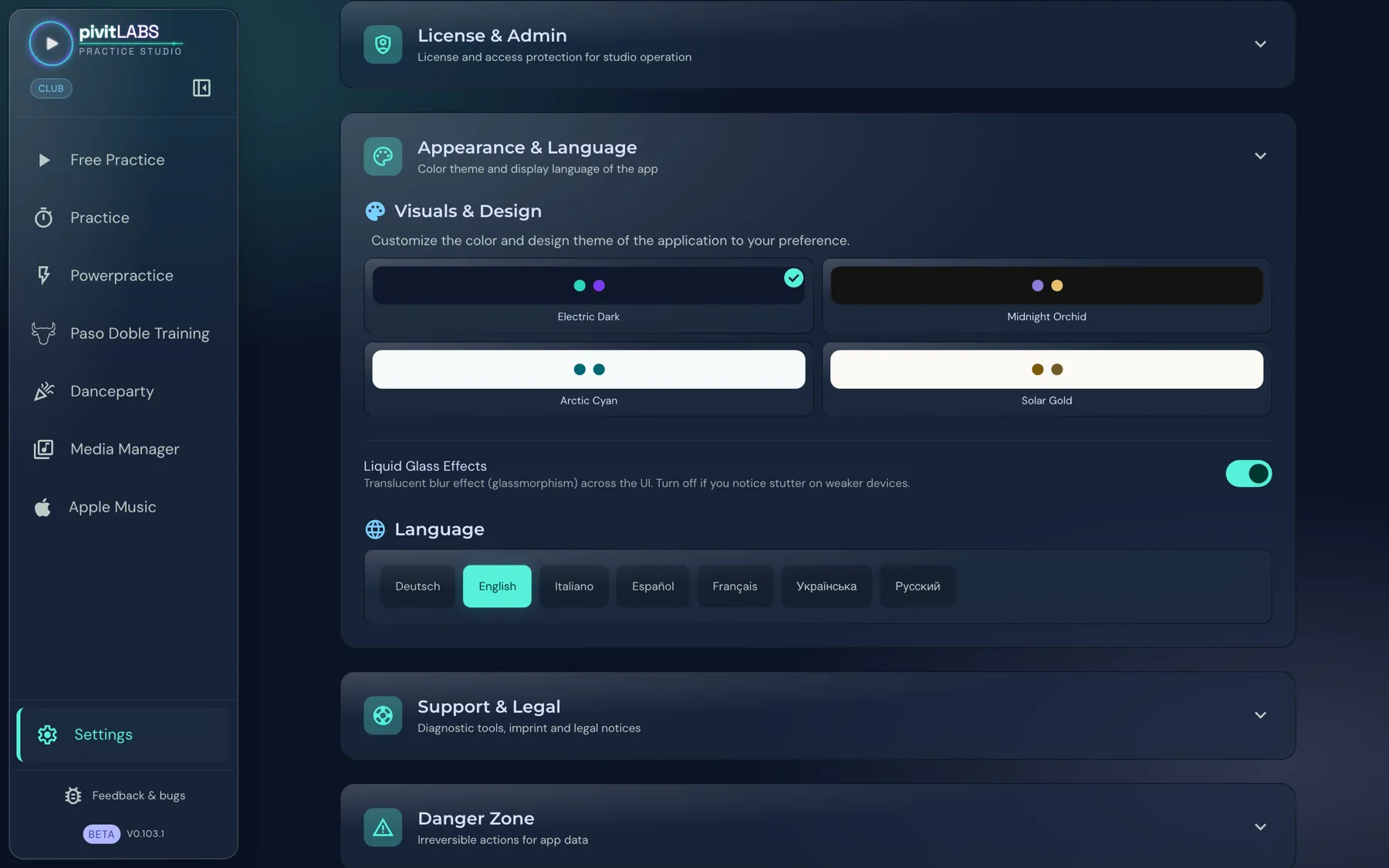Click the pivitLABS play logo icon

click(51, 43)
